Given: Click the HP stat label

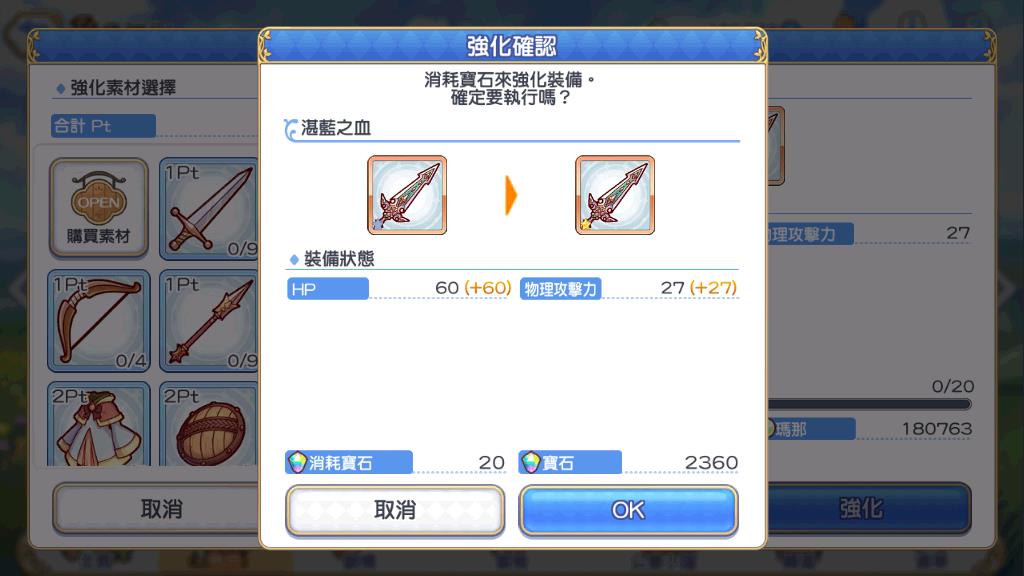Looking at the screenshot, I should 328,289.
